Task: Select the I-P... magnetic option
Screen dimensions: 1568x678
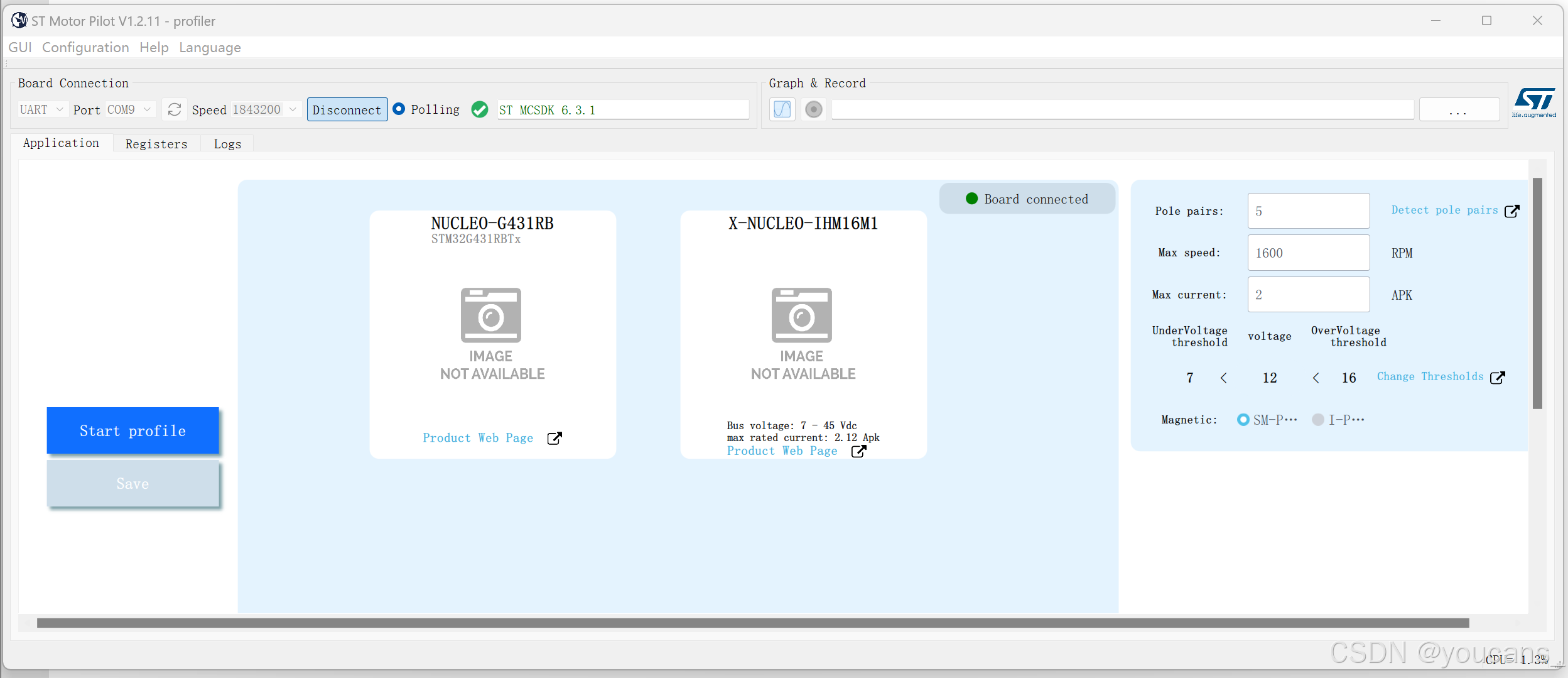Action: [x=1318, y=420]
